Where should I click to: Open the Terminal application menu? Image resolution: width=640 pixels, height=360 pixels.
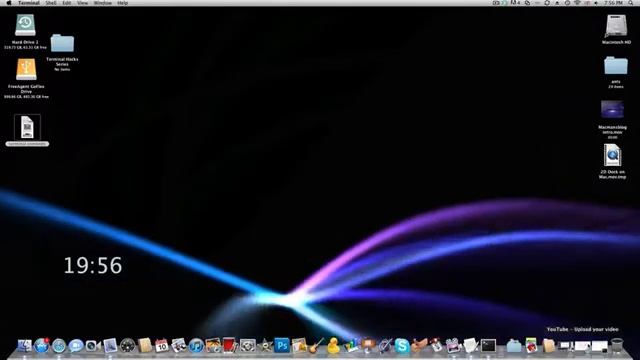29,3
